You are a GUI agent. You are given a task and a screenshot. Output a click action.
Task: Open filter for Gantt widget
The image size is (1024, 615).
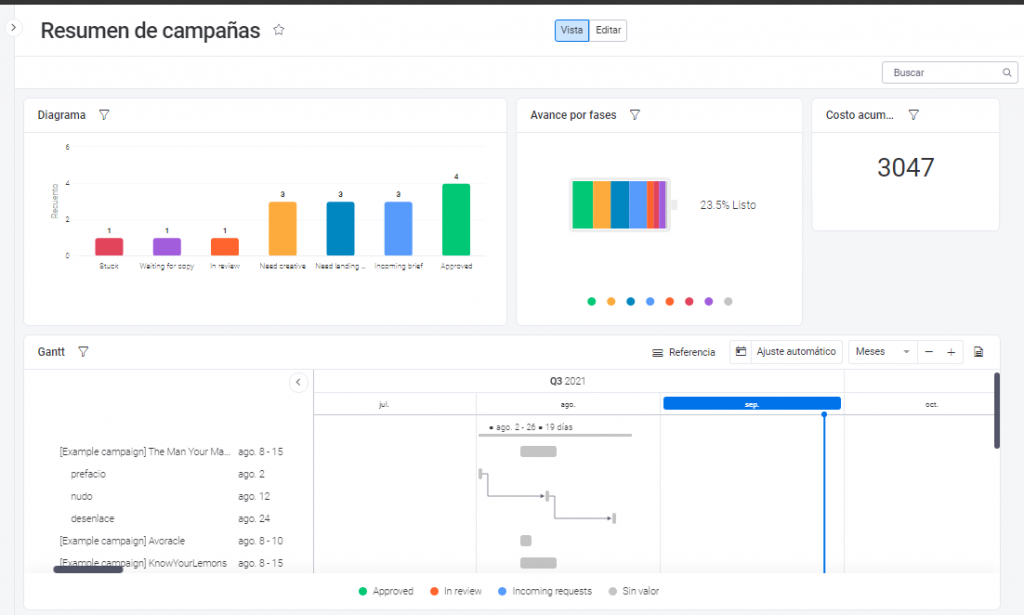click(83, 352)
